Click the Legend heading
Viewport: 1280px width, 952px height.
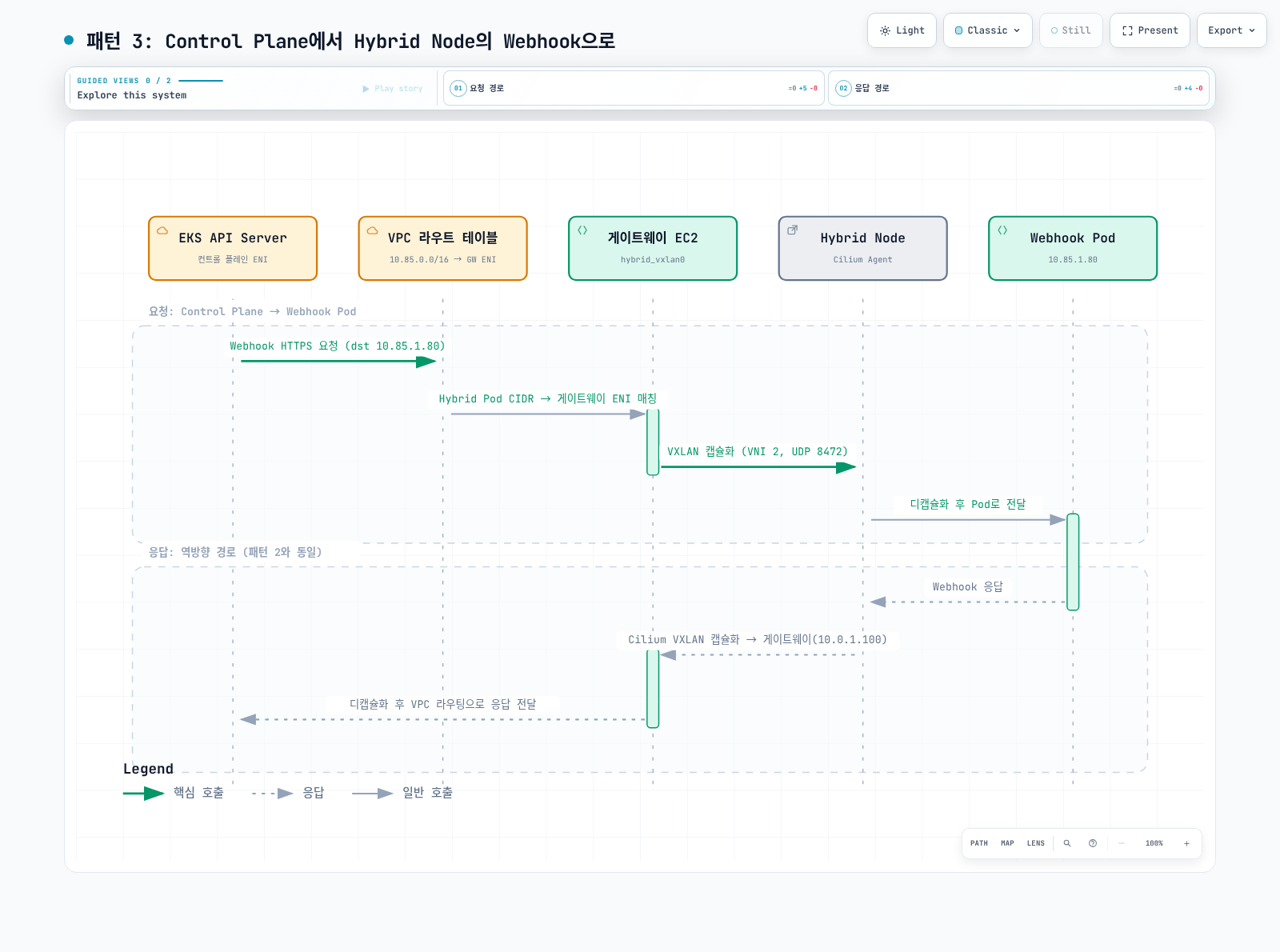[x=148, y=770]
